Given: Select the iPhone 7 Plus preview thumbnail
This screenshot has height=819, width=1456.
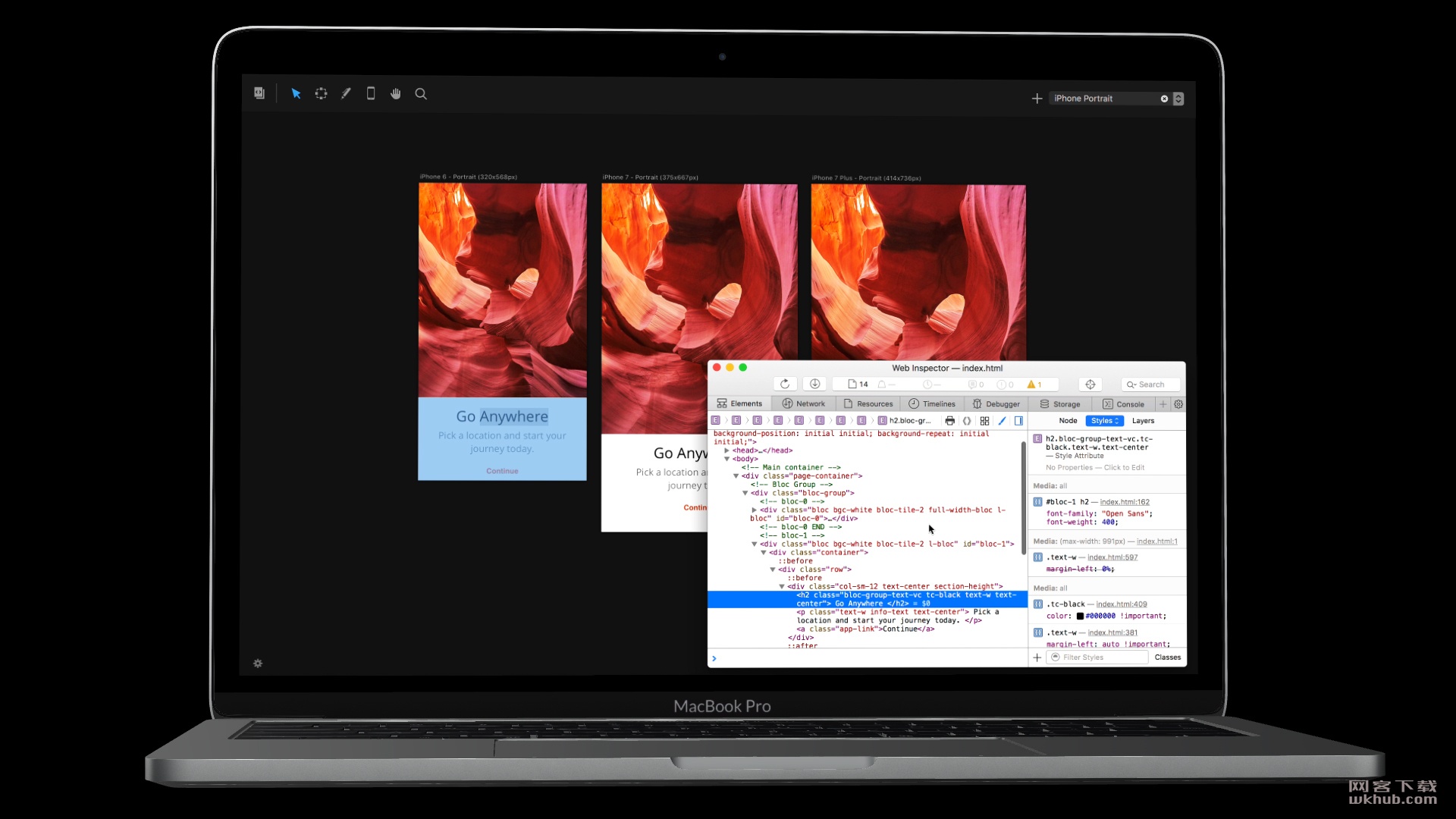Looking at the screenshot, I should (x=918, y=272).
